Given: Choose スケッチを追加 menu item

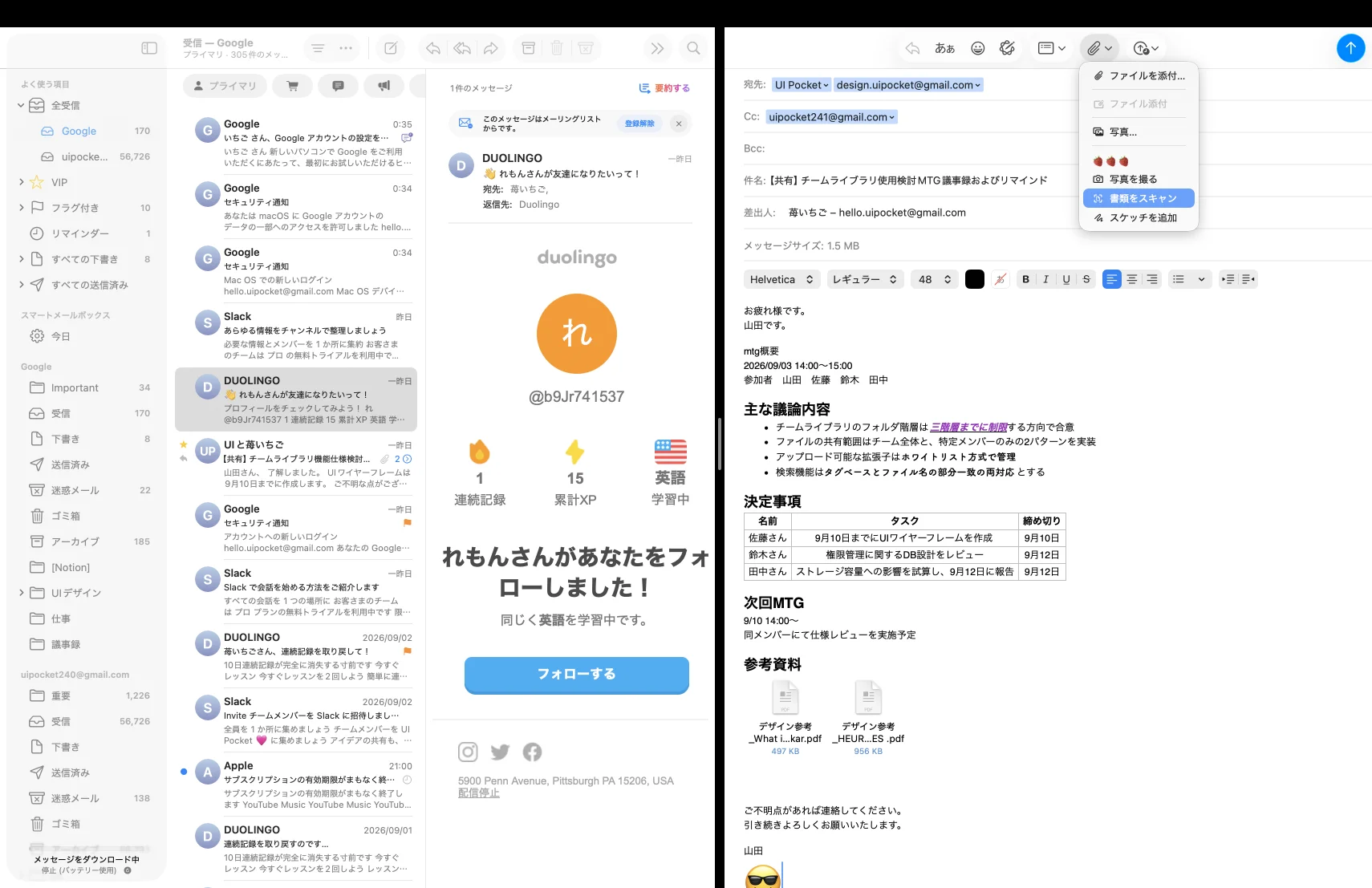Looking at the screenshot, I should coord(1139,217).
